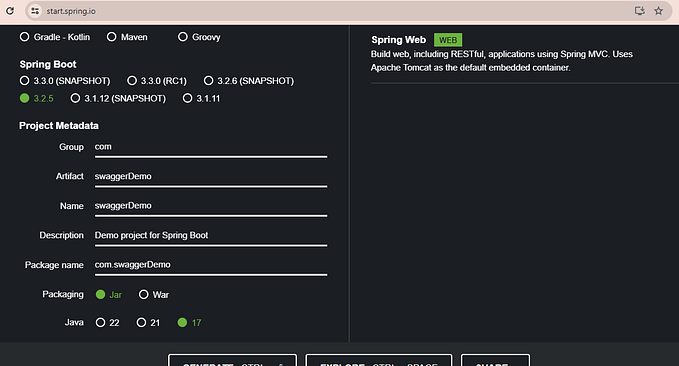Select Java version 17
The height and width of the screenshot is (366, 679).
189,323
